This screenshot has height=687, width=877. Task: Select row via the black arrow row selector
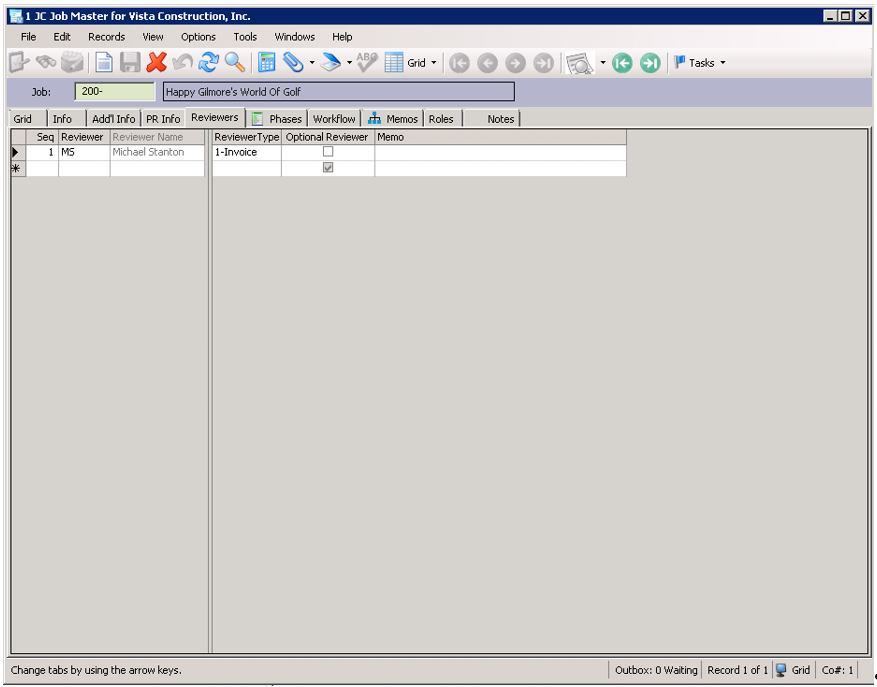point(18,152)
